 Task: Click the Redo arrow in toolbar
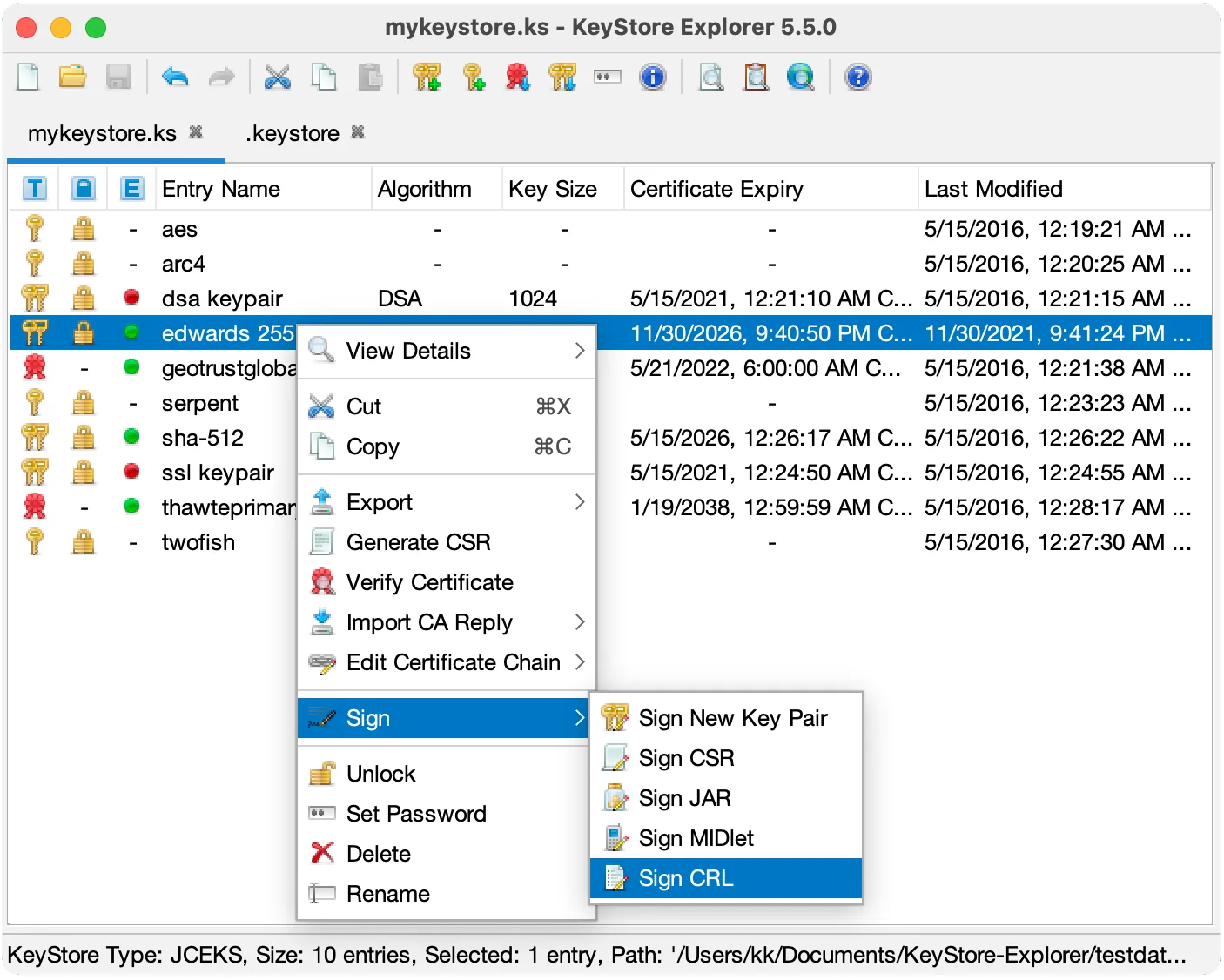pos(221,77)
